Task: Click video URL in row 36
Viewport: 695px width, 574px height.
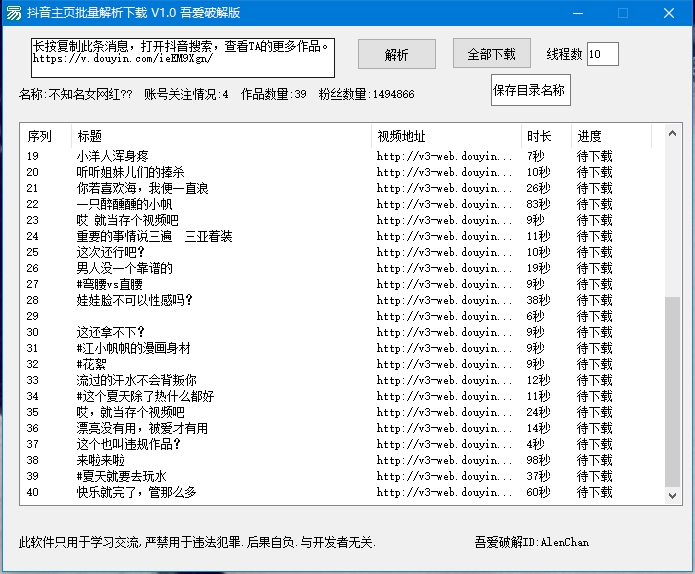Action: [x=444, y=428]
